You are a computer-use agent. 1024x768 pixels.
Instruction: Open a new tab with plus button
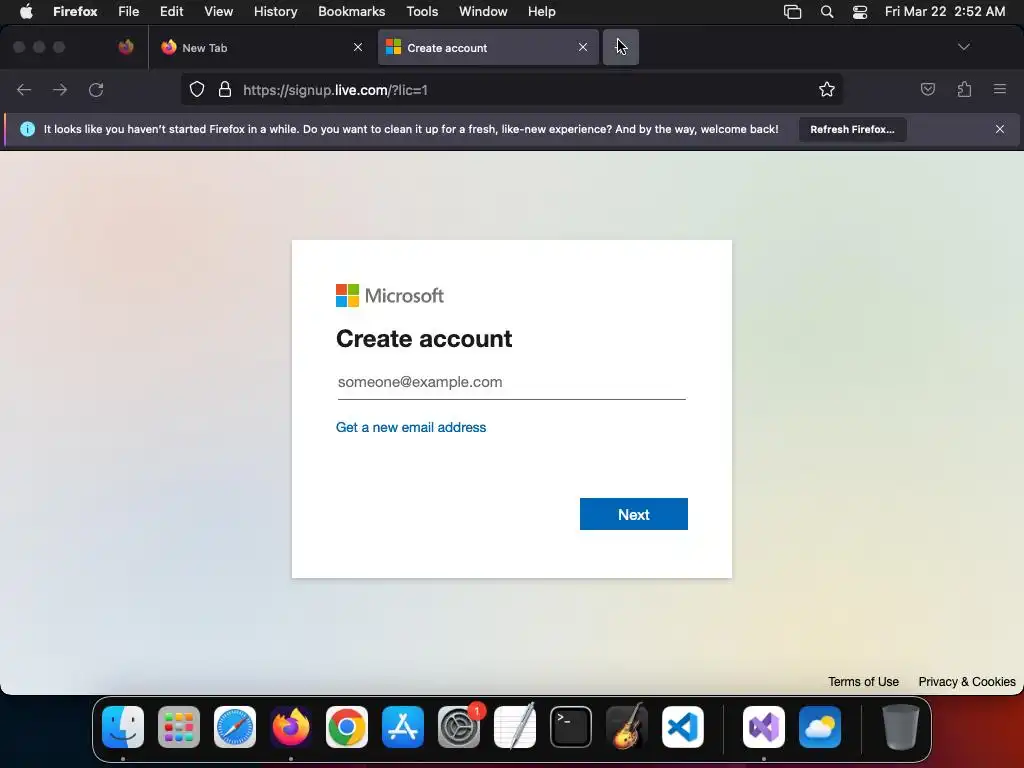(x=620, y=47)
